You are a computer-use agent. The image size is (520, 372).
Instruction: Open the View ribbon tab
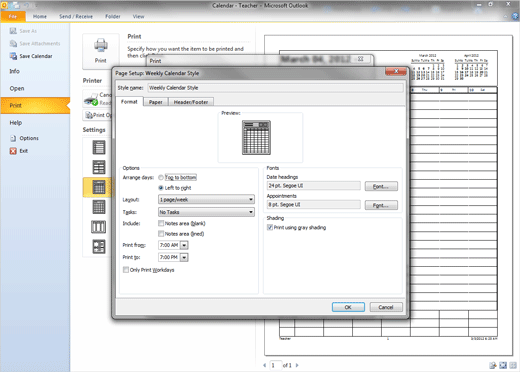pos(138,16)
